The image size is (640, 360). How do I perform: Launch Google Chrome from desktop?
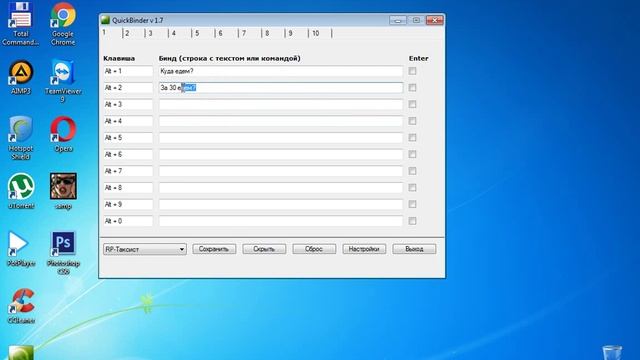click(x=63, y=23)
